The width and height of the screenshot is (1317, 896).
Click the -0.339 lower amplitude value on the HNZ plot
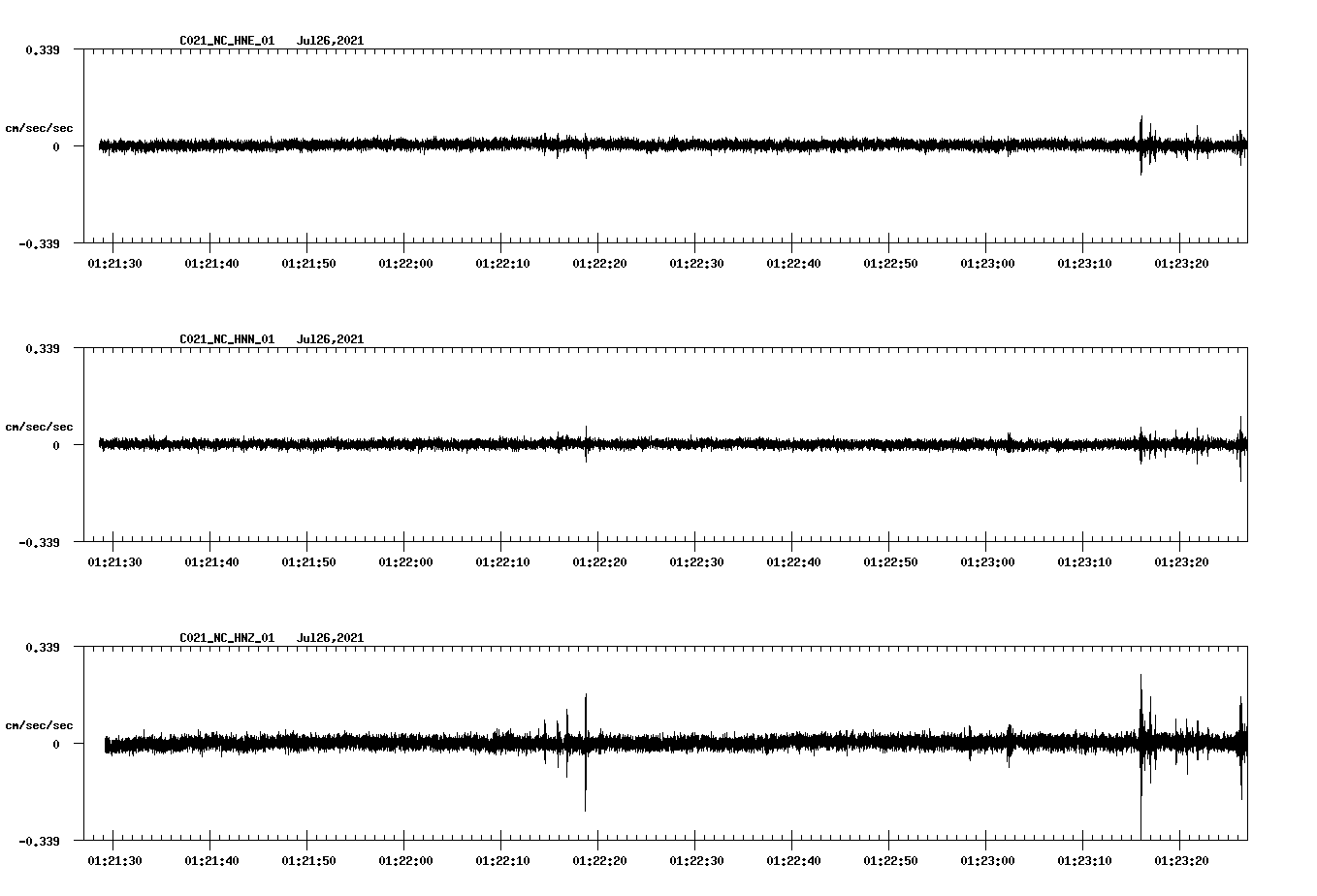(x=40, y=843)
